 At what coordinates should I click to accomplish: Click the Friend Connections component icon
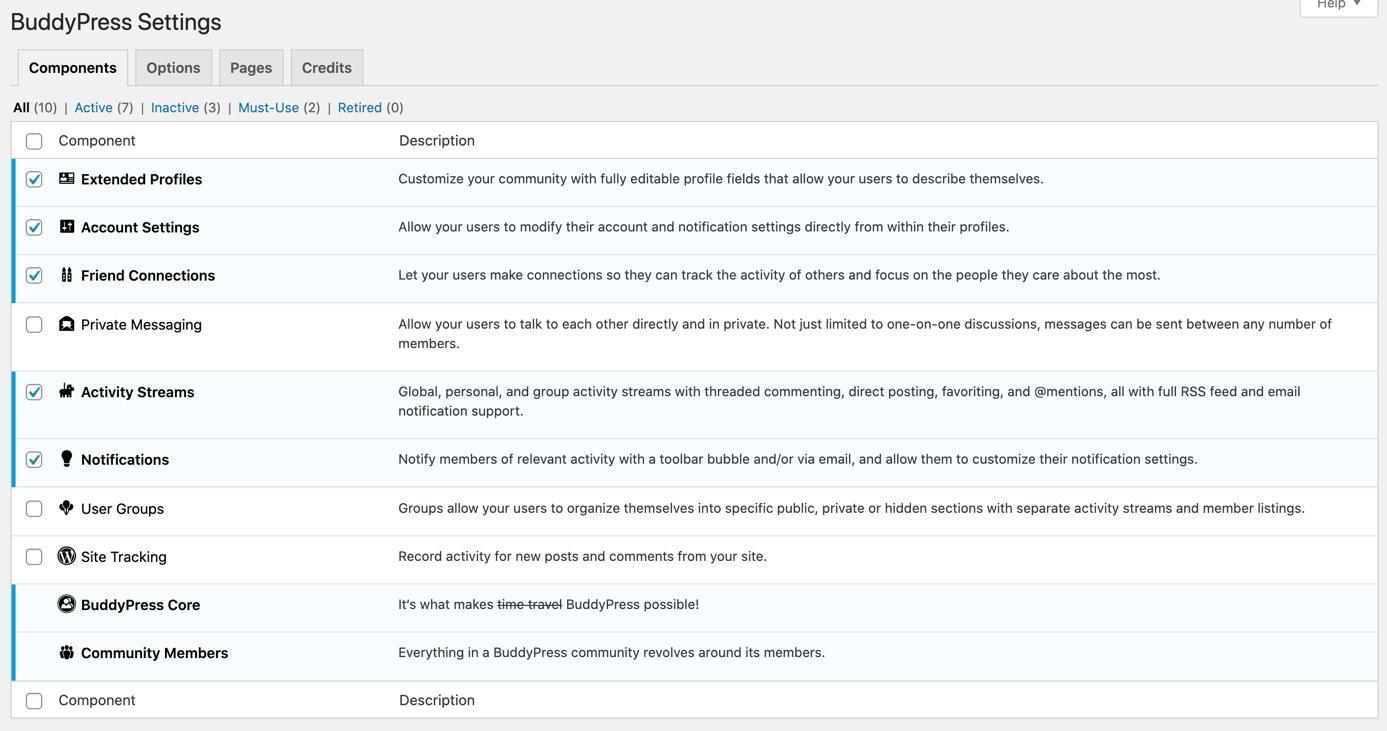(67, 275)
